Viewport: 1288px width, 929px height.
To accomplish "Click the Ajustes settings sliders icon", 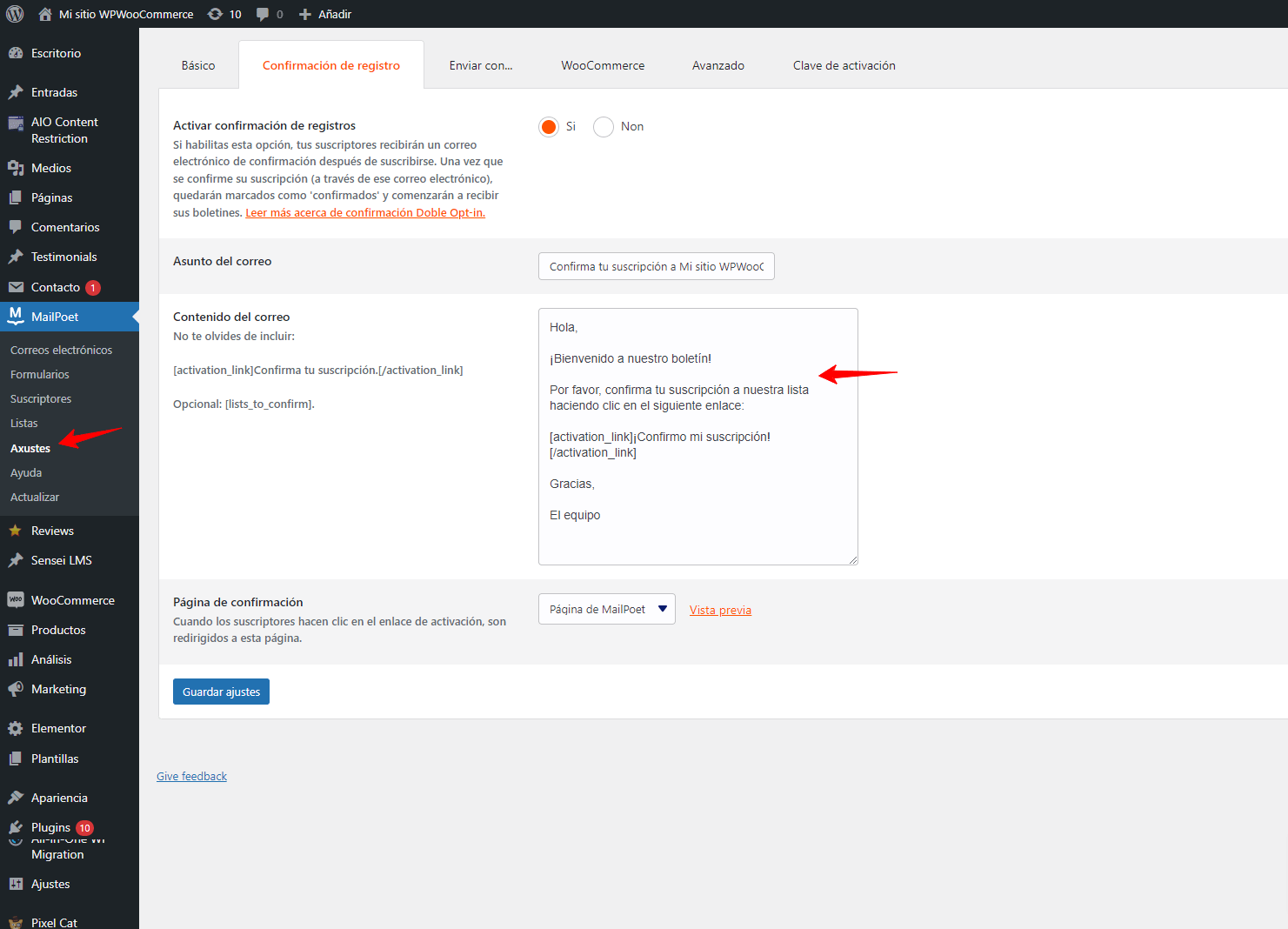I will [x=16, y=884].
